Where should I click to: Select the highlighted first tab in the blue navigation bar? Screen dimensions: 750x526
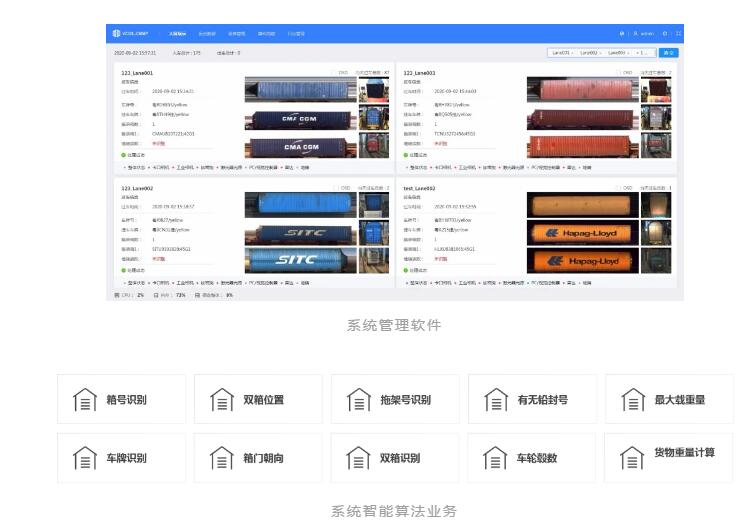(177, 34)
